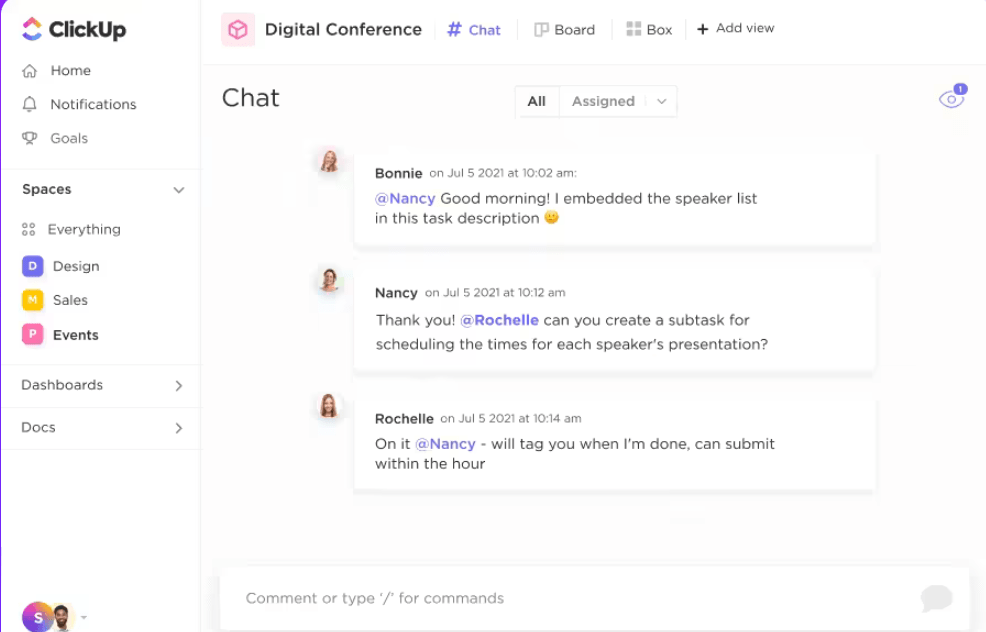Click the user profile photo avatar

tap(62, 618)
